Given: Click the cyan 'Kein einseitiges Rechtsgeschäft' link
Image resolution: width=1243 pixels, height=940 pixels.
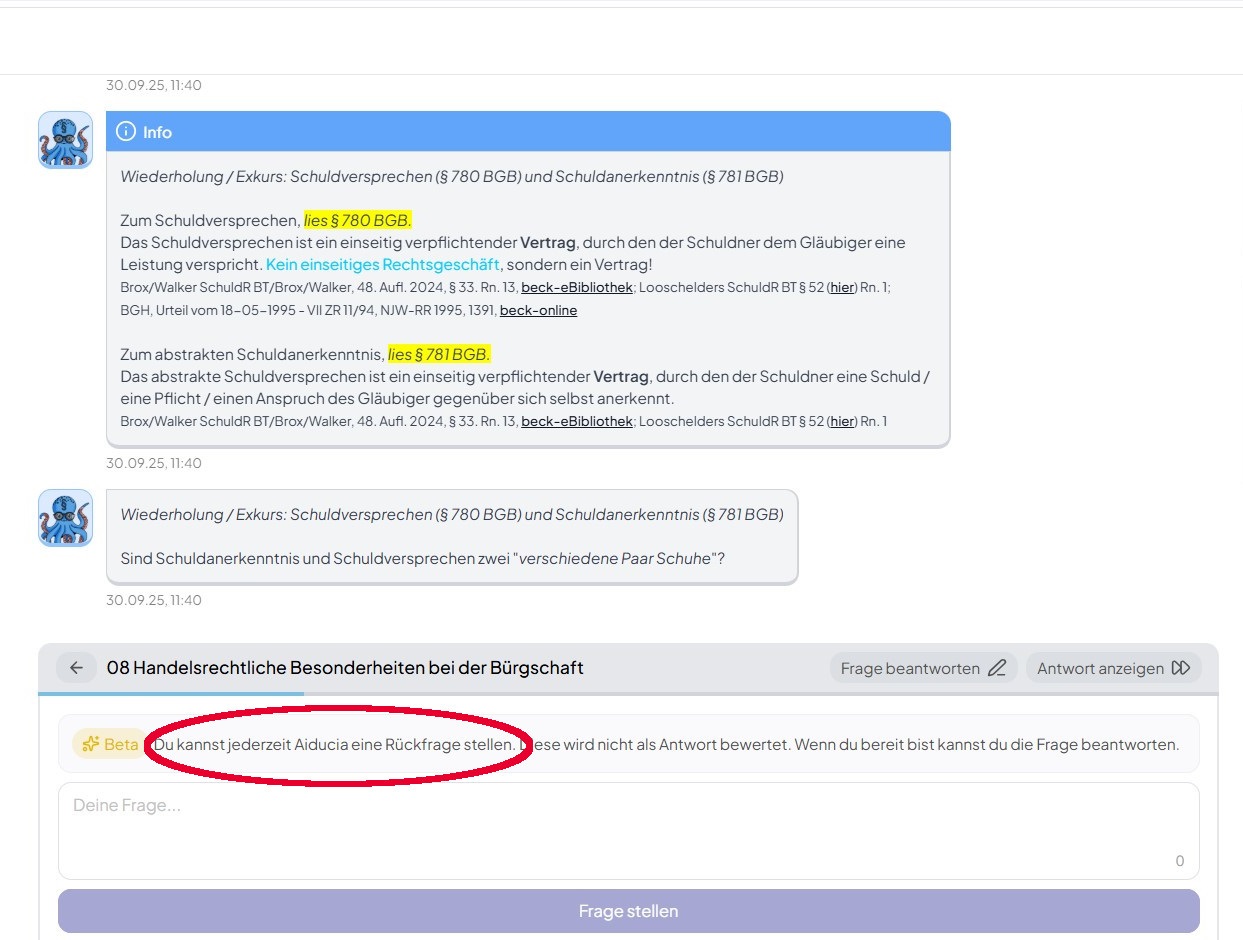Looking at the screenshot, I should (x=382, y=265).
